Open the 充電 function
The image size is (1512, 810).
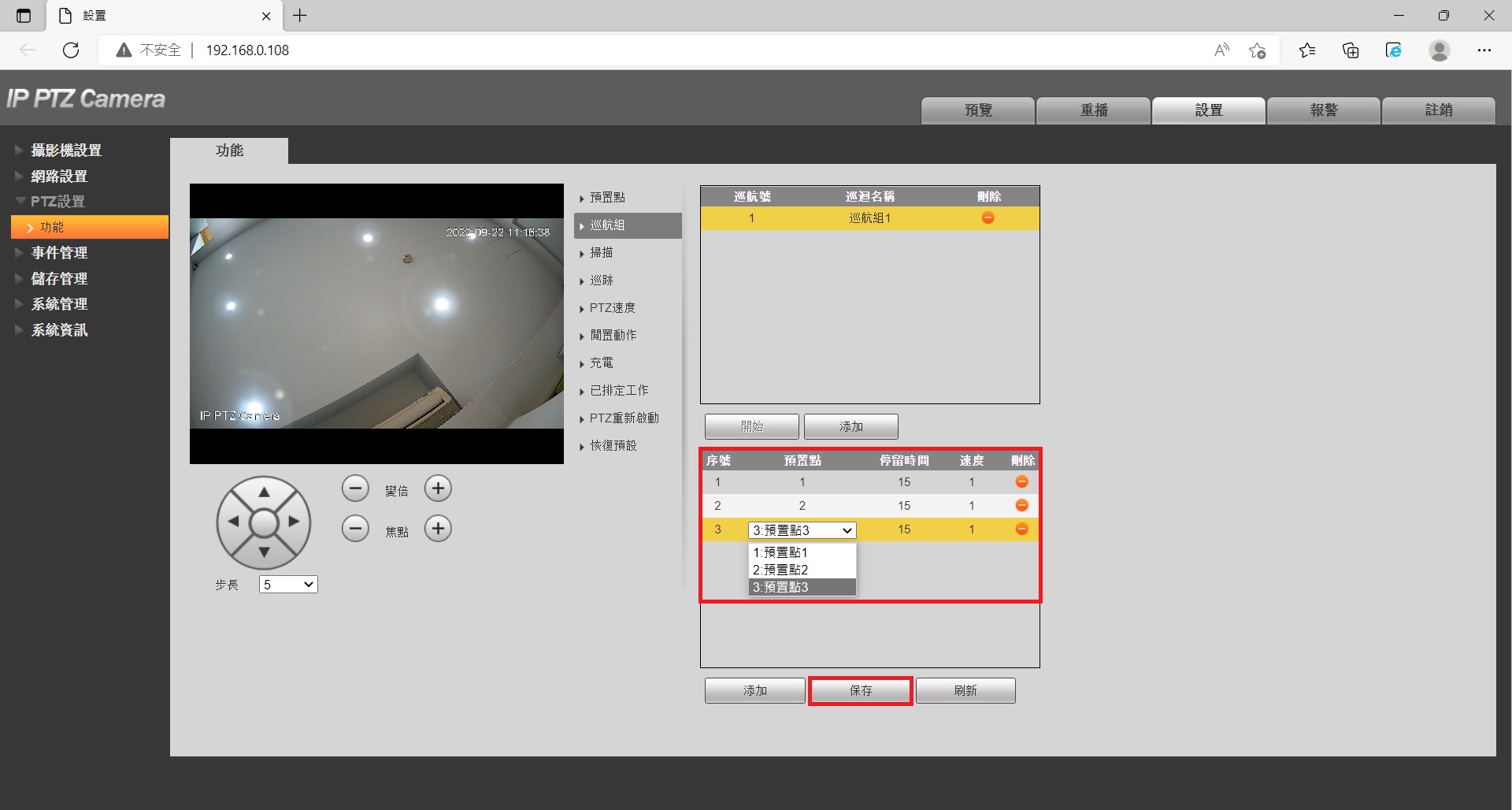(628, 363)
